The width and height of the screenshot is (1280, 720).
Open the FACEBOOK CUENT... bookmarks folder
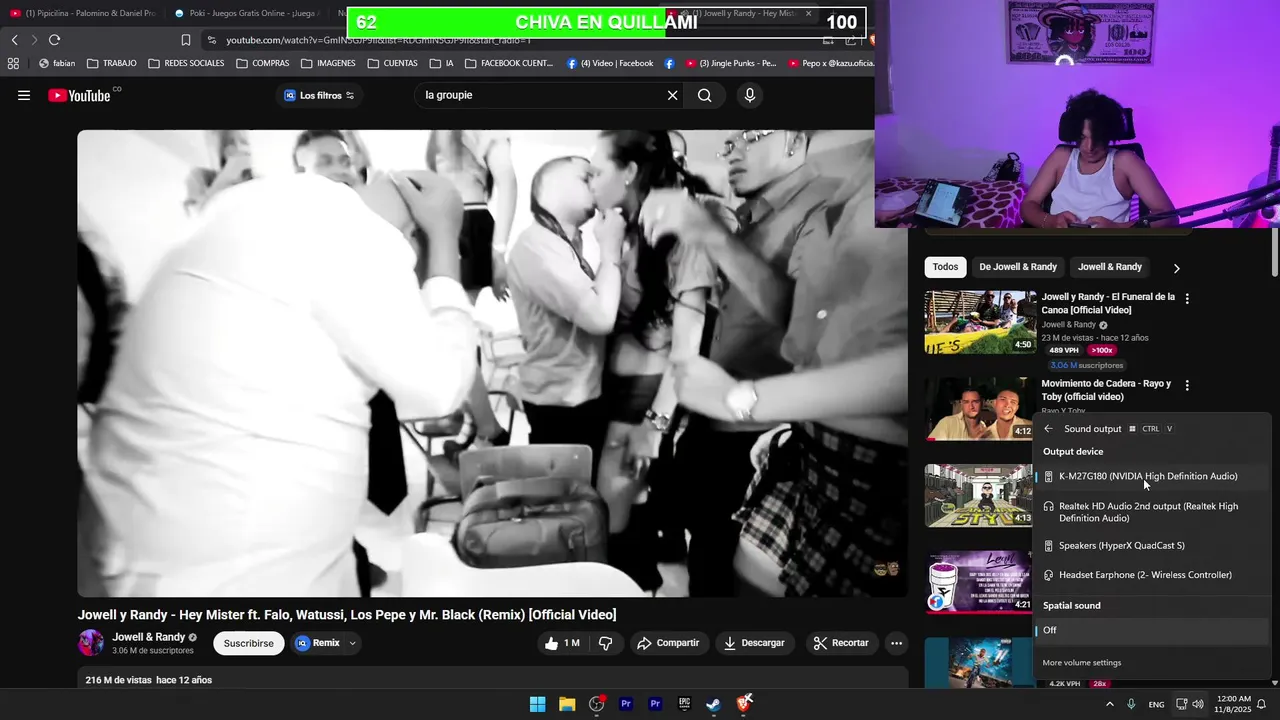point(508,63)
